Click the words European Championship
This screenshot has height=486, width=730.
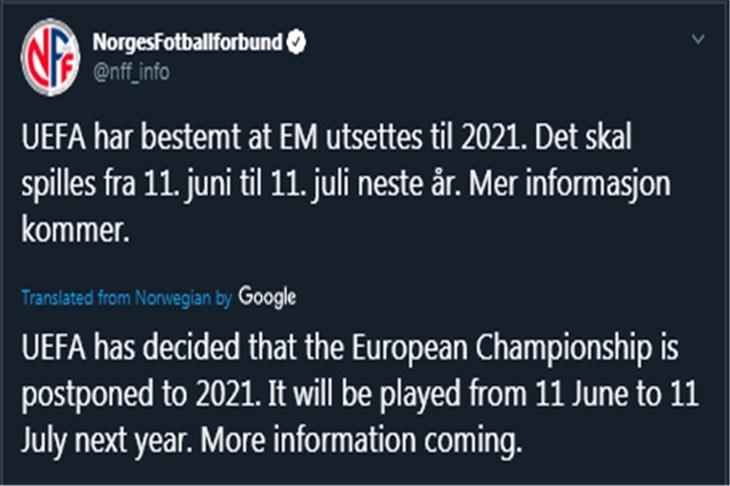point(501,349)
